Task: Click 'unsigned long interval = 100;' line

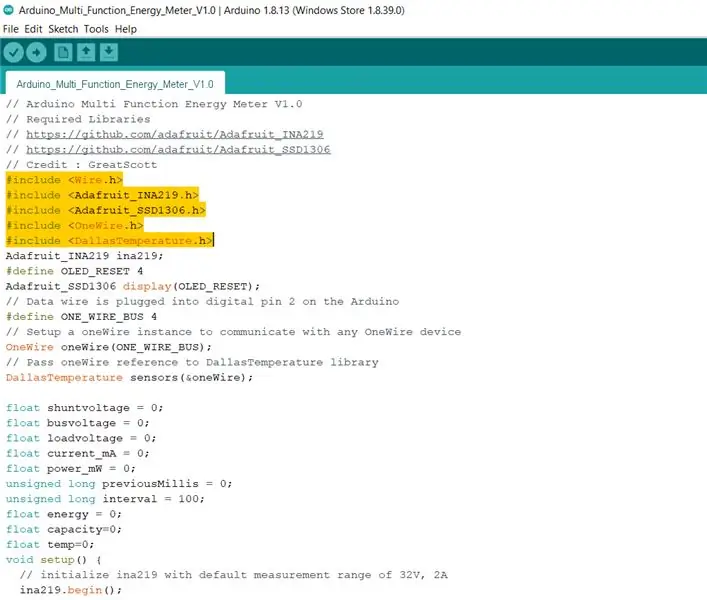Action: (105, 499)
